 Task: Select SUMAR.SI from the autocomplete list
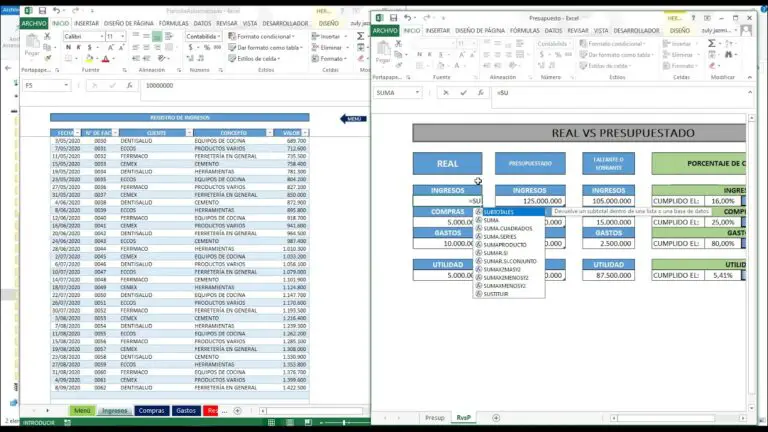tap(497, 253)
